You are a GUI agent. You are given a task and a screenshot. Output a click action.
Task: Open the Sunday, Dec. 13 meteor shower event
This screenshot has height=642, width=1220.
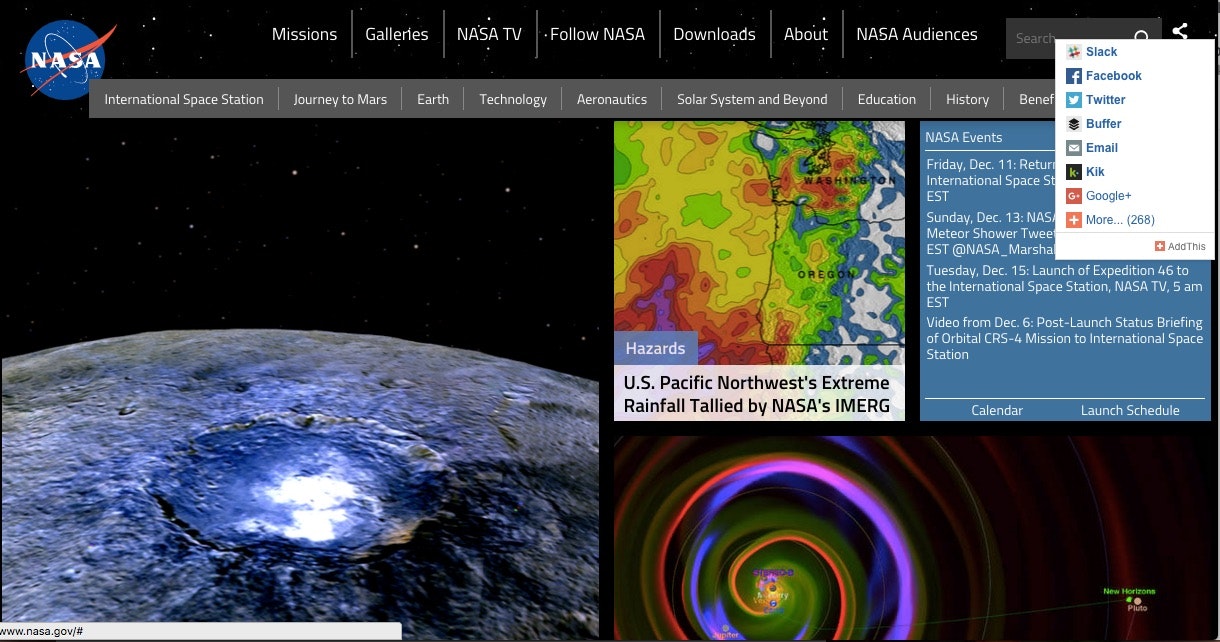(x=990, y=233)
